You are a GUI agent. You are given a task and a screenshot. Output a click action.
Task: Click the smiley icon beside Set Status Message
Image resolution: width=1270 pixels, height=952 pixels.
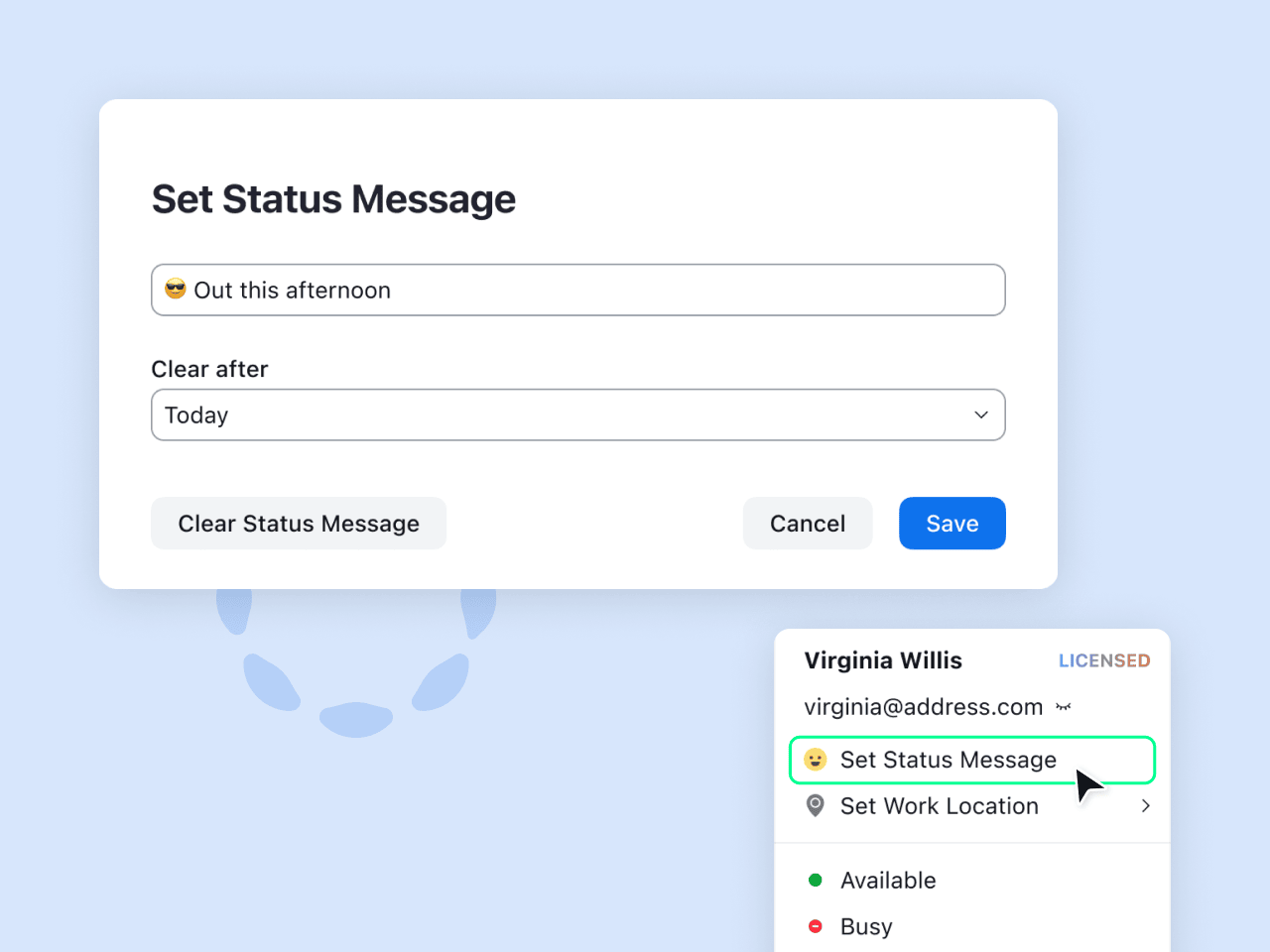pyautogui.click(x=816, y=760)
